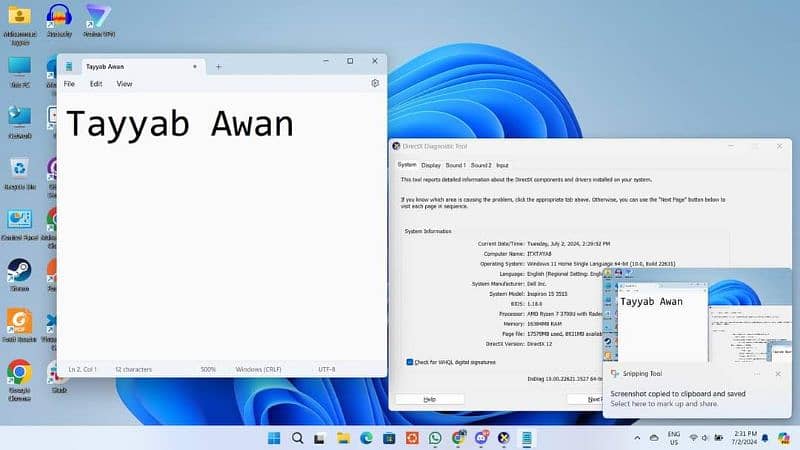Click 'Windows (CRLF)' line ending indicator

[258, 369]
